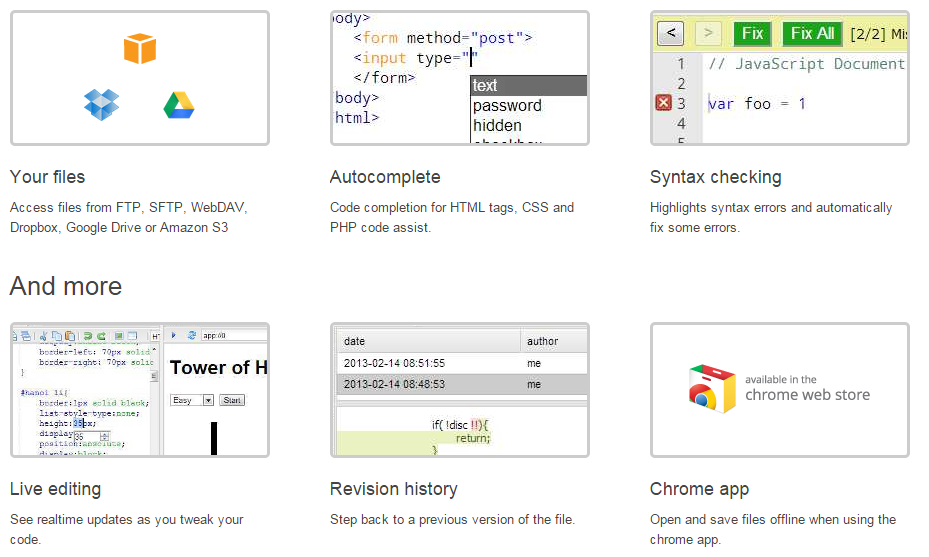The height and width of the screenshot is (557, 929).
Task: Click the orange Amazon S3 cube icon
Action: pos(140,48)
